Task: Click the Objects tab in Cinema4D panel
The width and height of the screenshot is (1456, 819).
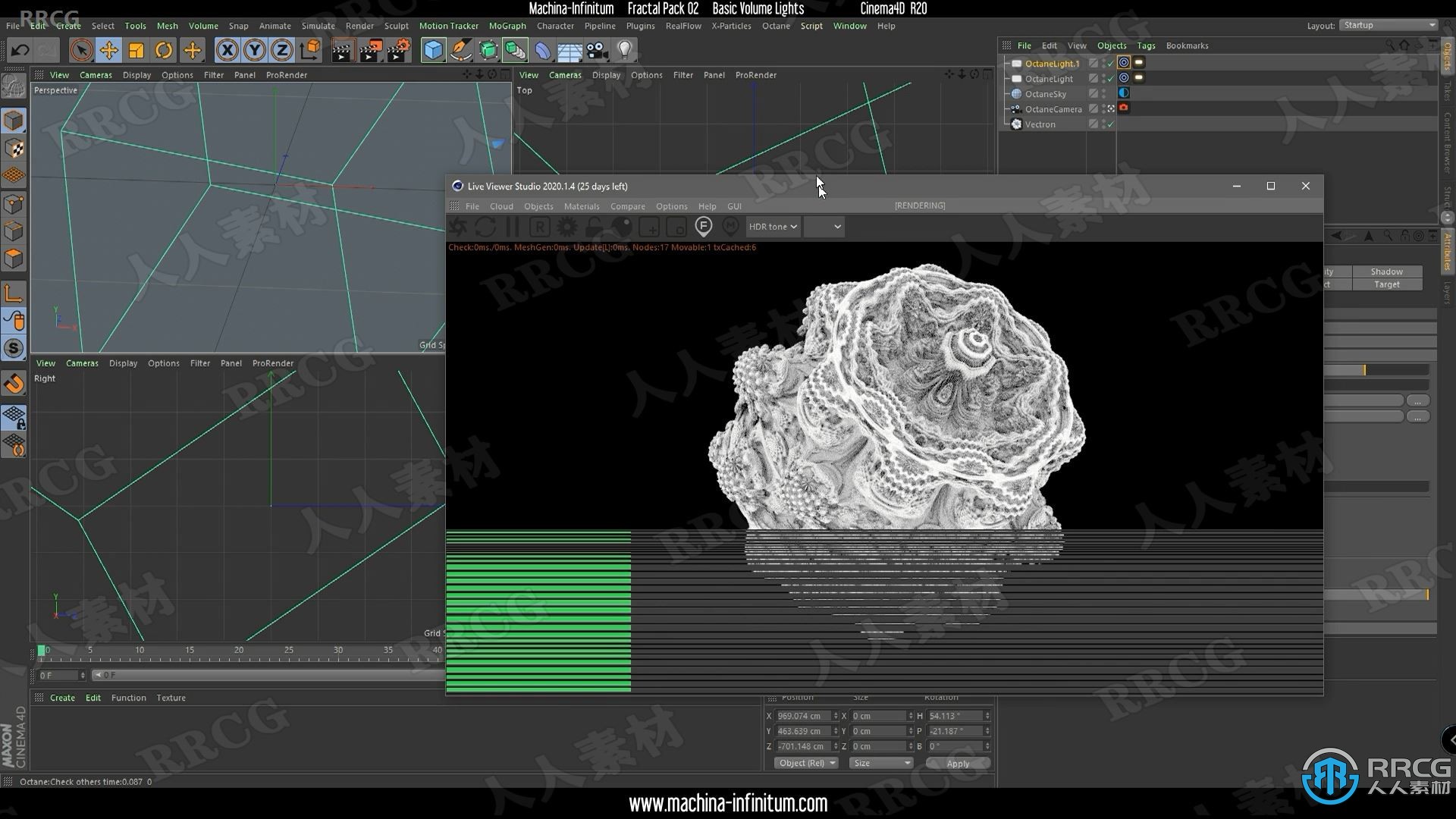Action: click(x=1111, y=45)
